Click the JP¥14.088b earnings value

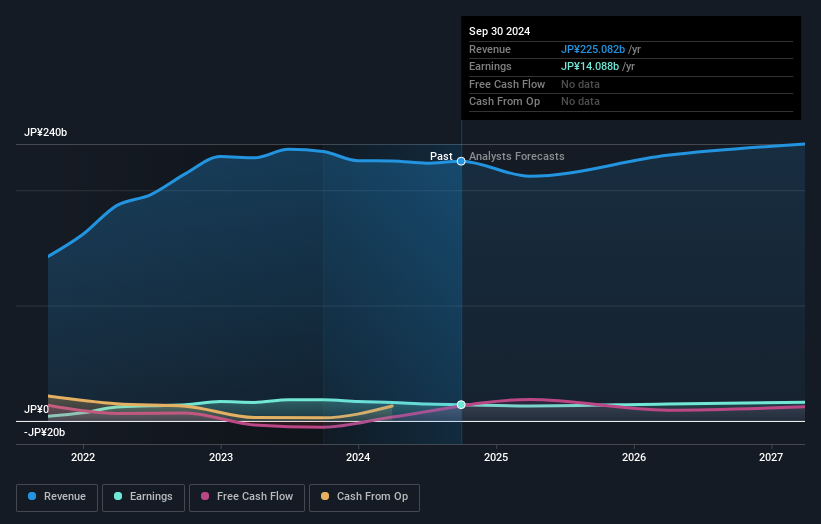point(590,66)
